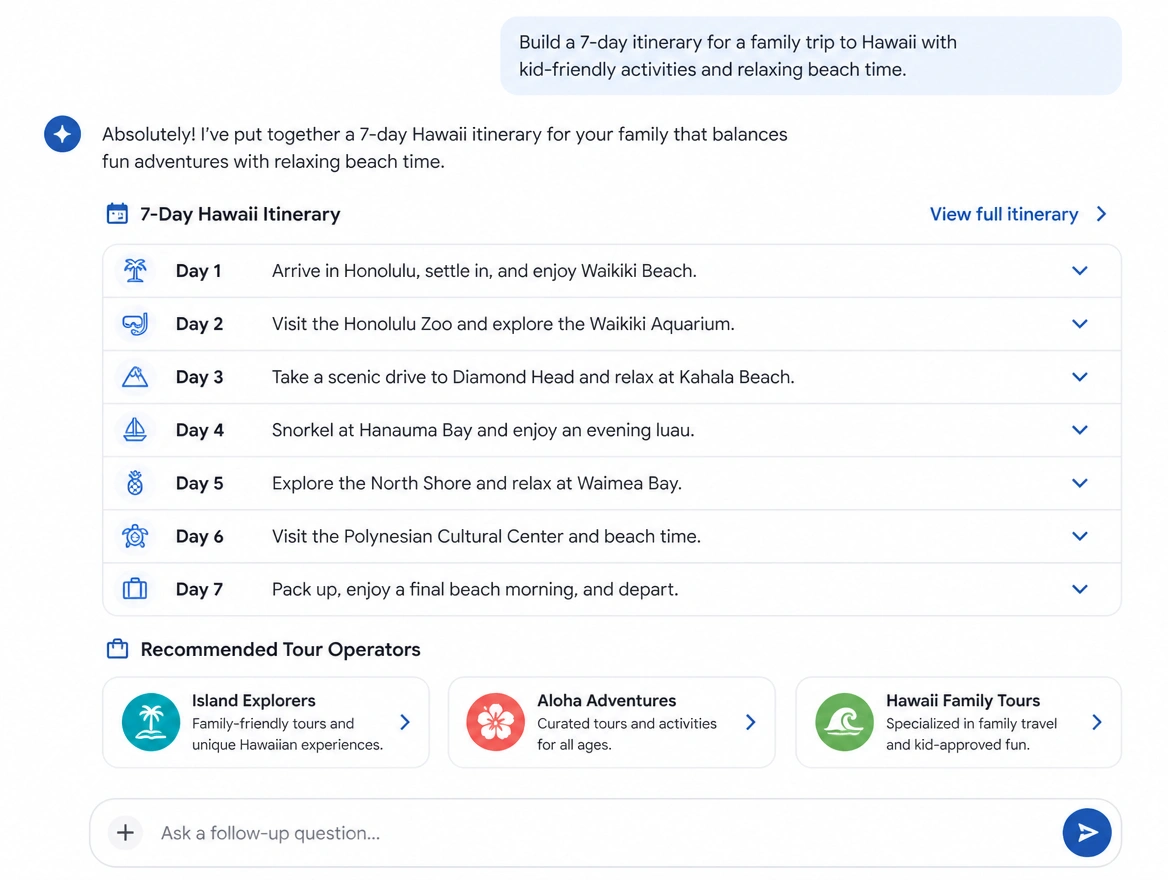Click the Day 7 label
Screen dimensions: 1168x880
click(199, 589)
